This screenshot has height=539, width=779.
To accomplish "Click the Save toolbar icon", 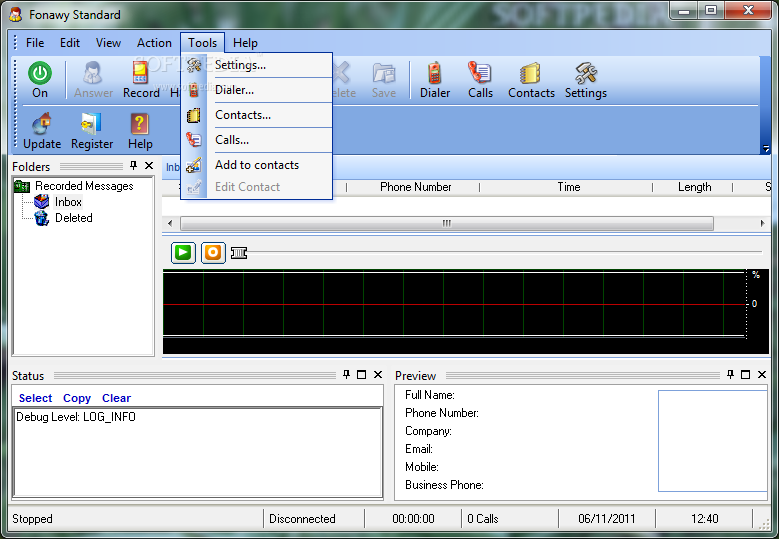I will (x=384, y=79).
